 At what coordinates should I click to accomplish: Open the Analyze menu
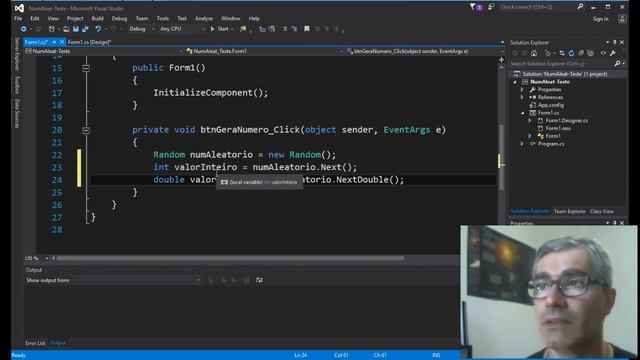[204, 18]
